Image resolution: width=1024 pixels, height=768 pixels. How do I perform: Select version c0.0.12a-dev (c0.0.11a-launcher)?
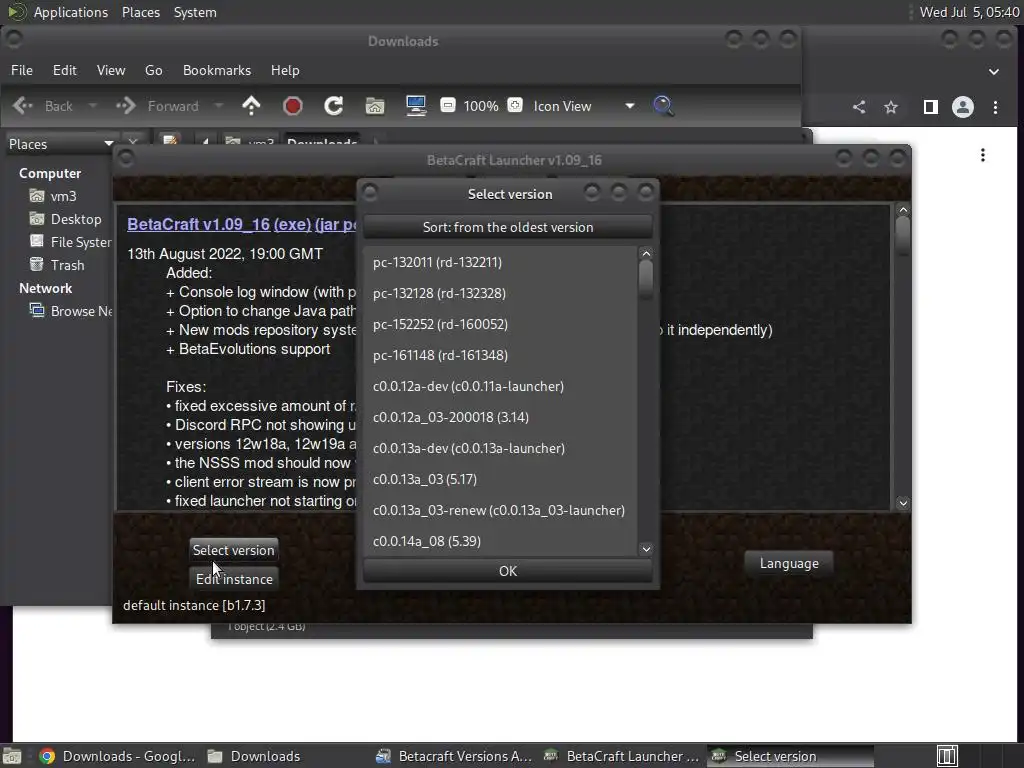click(x=500, y=386)
